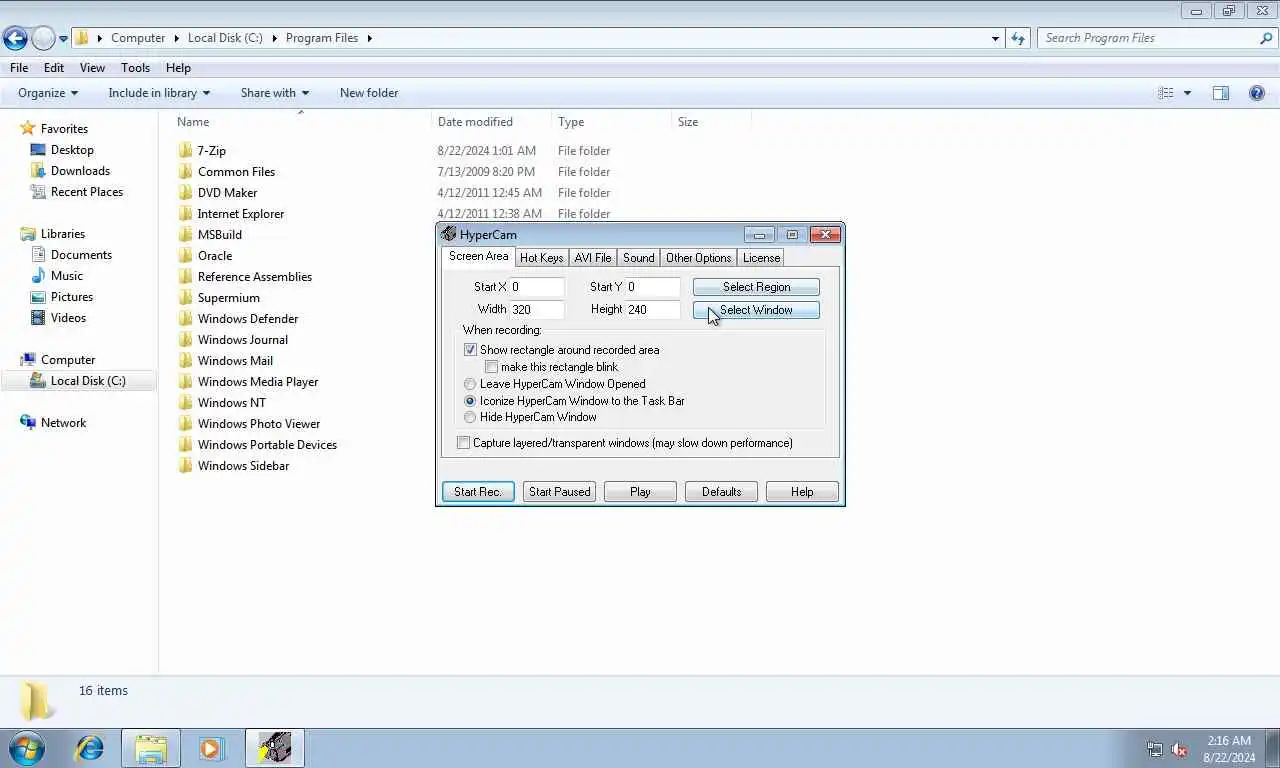Open Include in library dropdown

pos(159,93)
